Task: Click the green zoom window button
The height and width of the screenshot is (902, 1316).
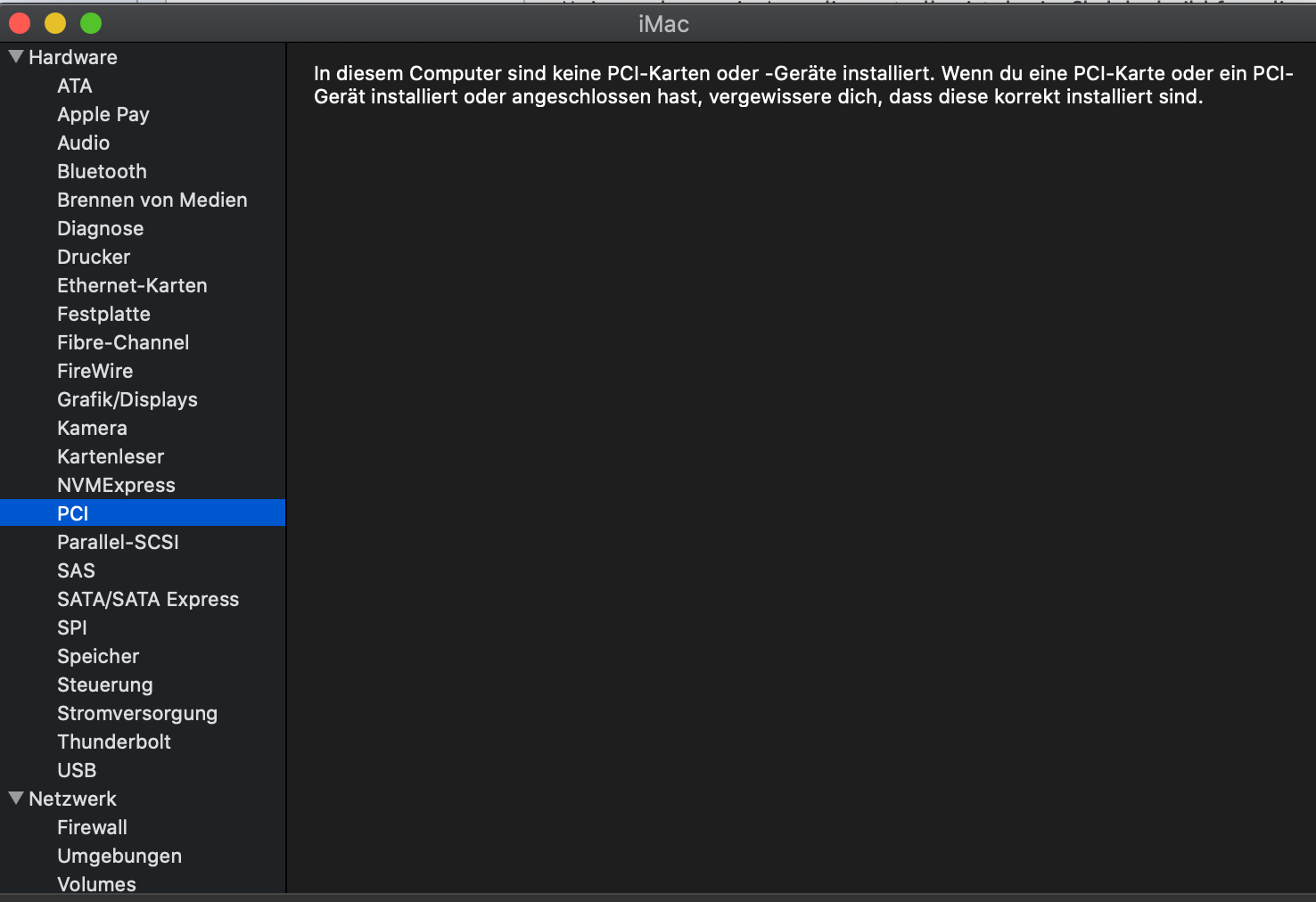Action: tap(91, 23)
